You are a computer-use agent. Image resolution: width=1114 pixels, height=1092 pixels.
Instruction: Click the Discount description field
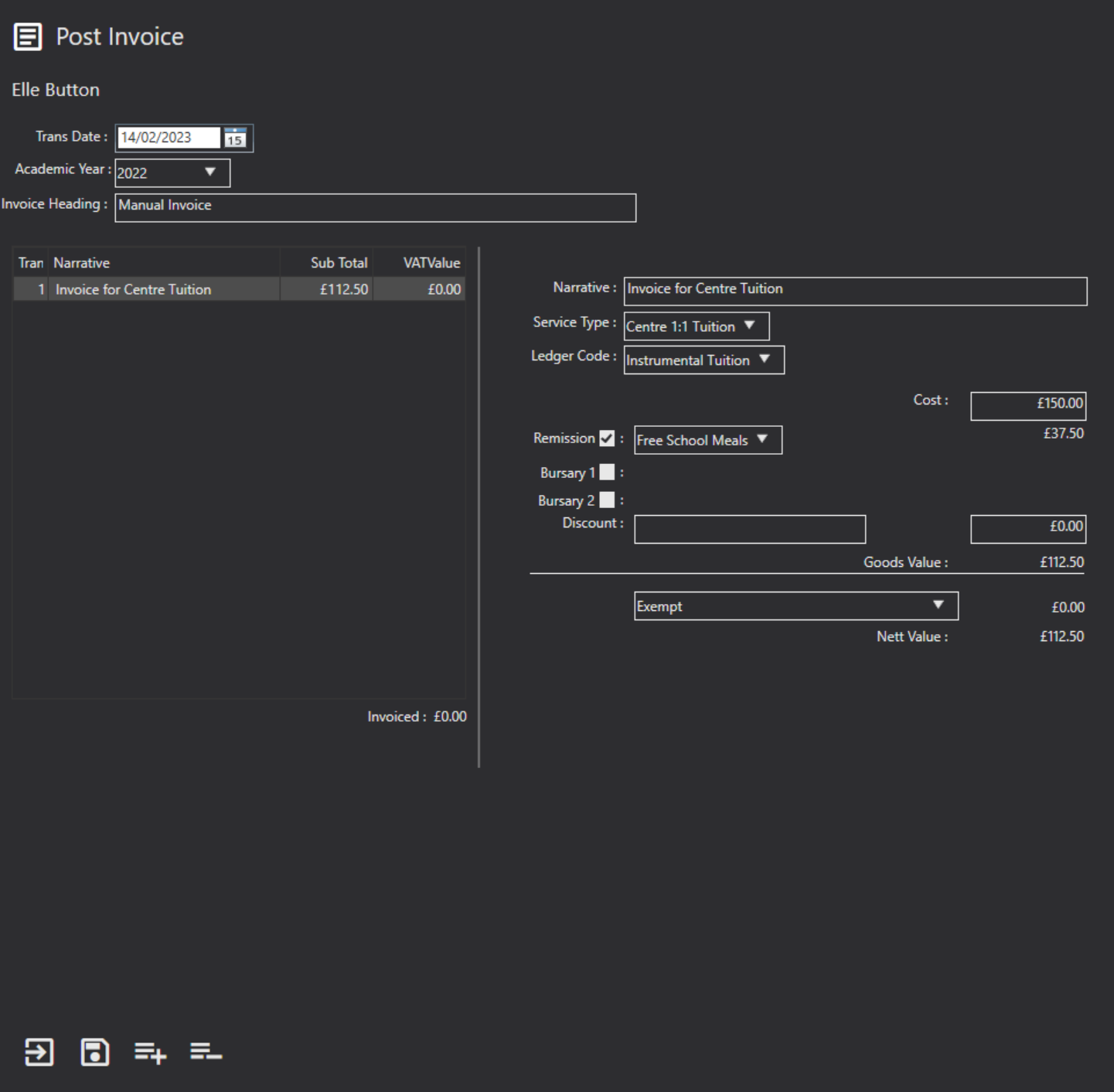tap(750, 529)
